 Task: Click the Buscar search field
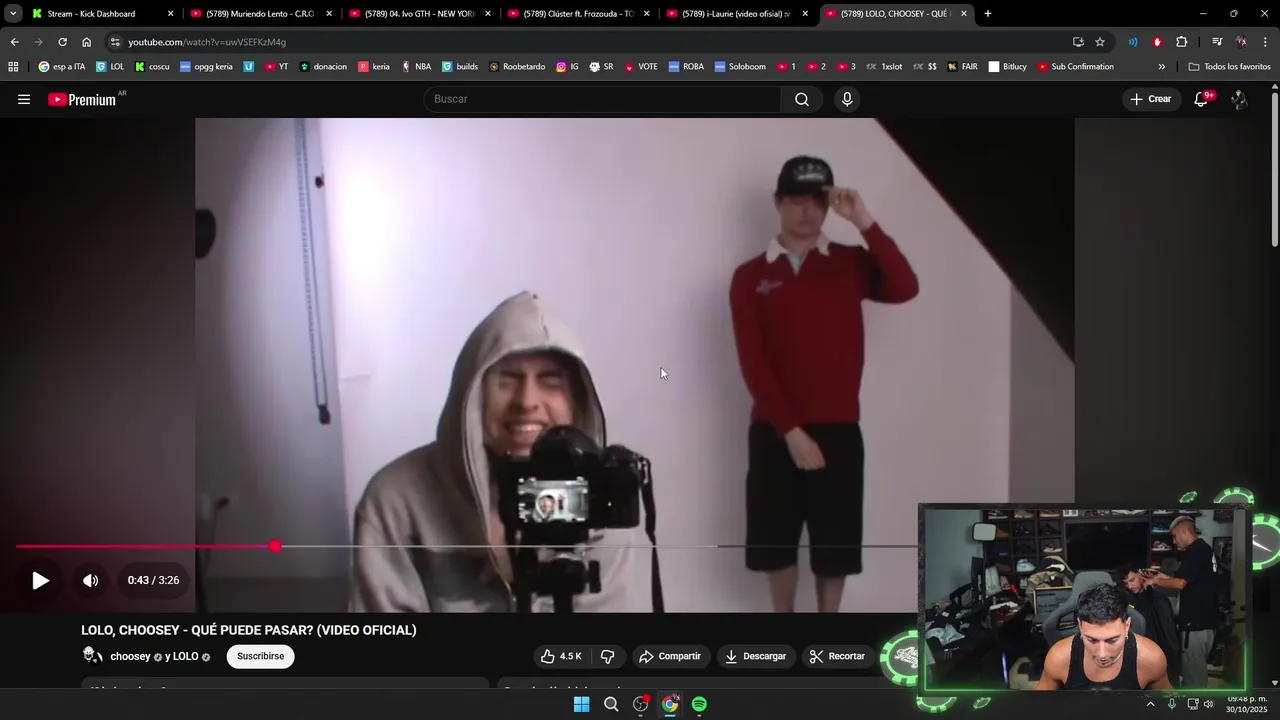tap(602, 99)
